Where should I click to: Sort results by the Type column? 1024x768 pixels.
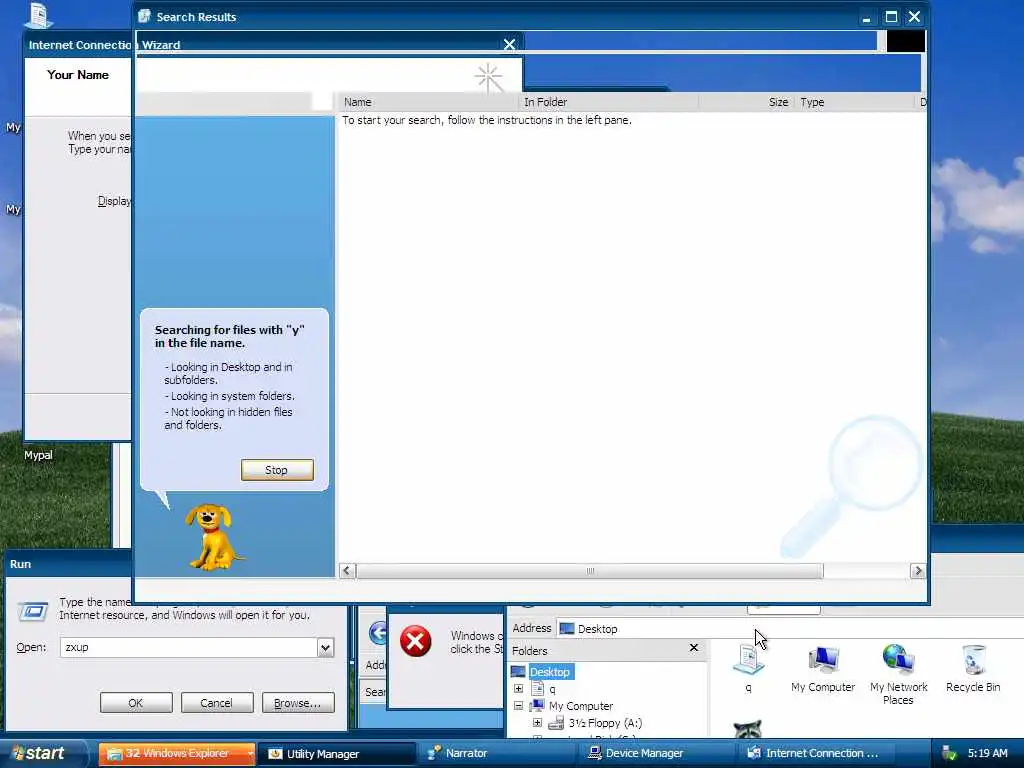point(854,102)
